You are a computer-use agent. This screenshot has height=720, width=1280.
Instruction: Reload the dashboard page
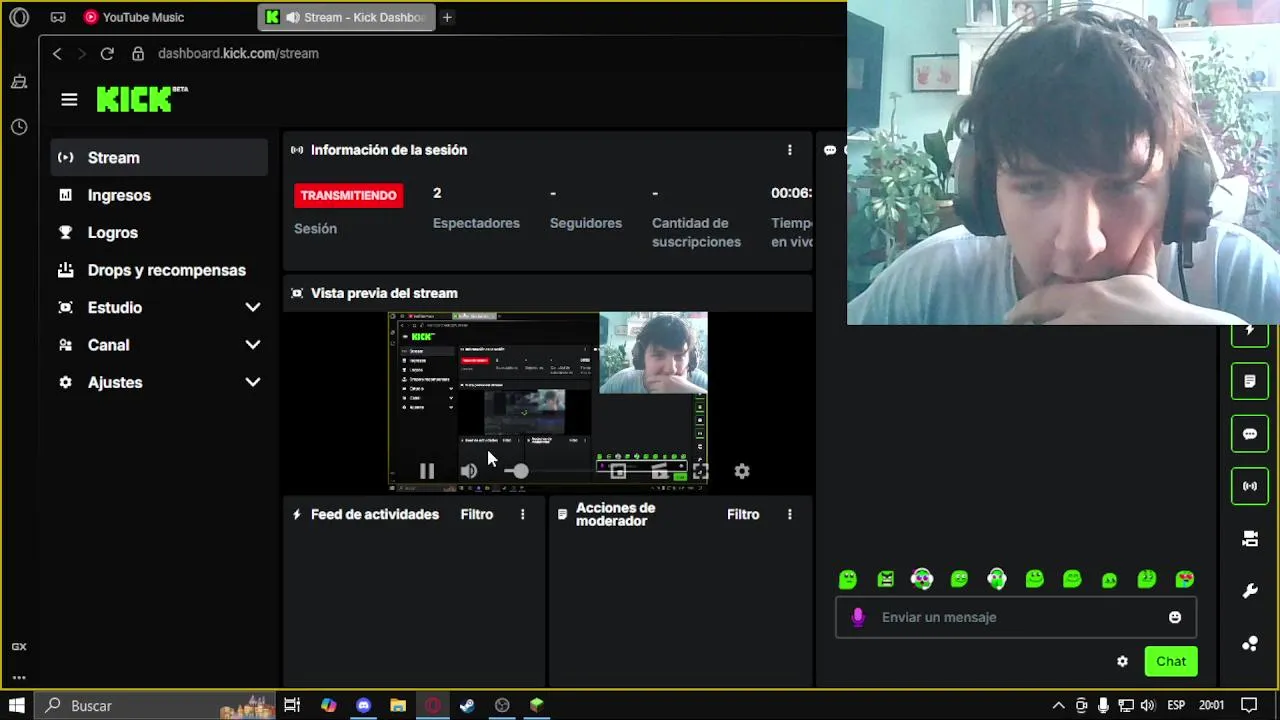point(107,53)
